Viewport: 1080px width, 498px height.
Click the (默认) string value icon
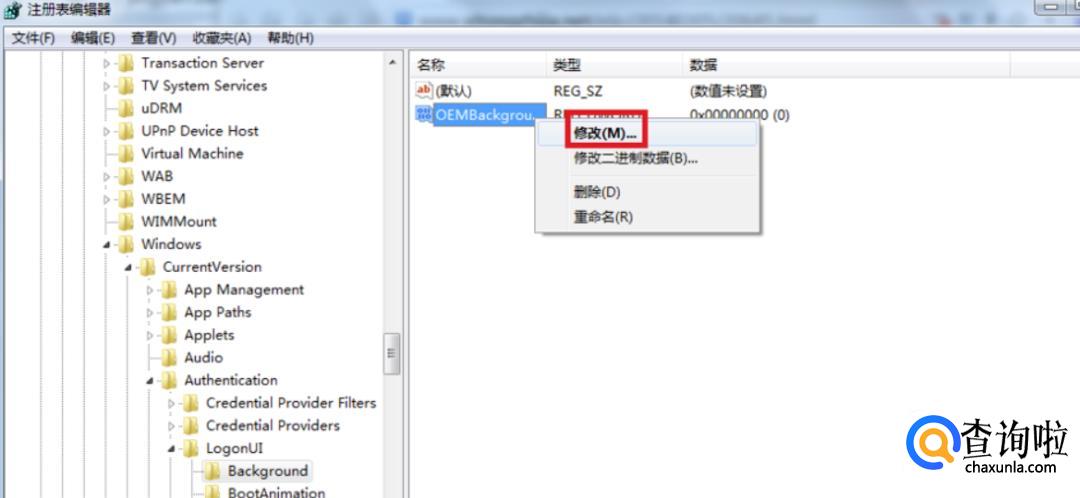tap(424, 90)
